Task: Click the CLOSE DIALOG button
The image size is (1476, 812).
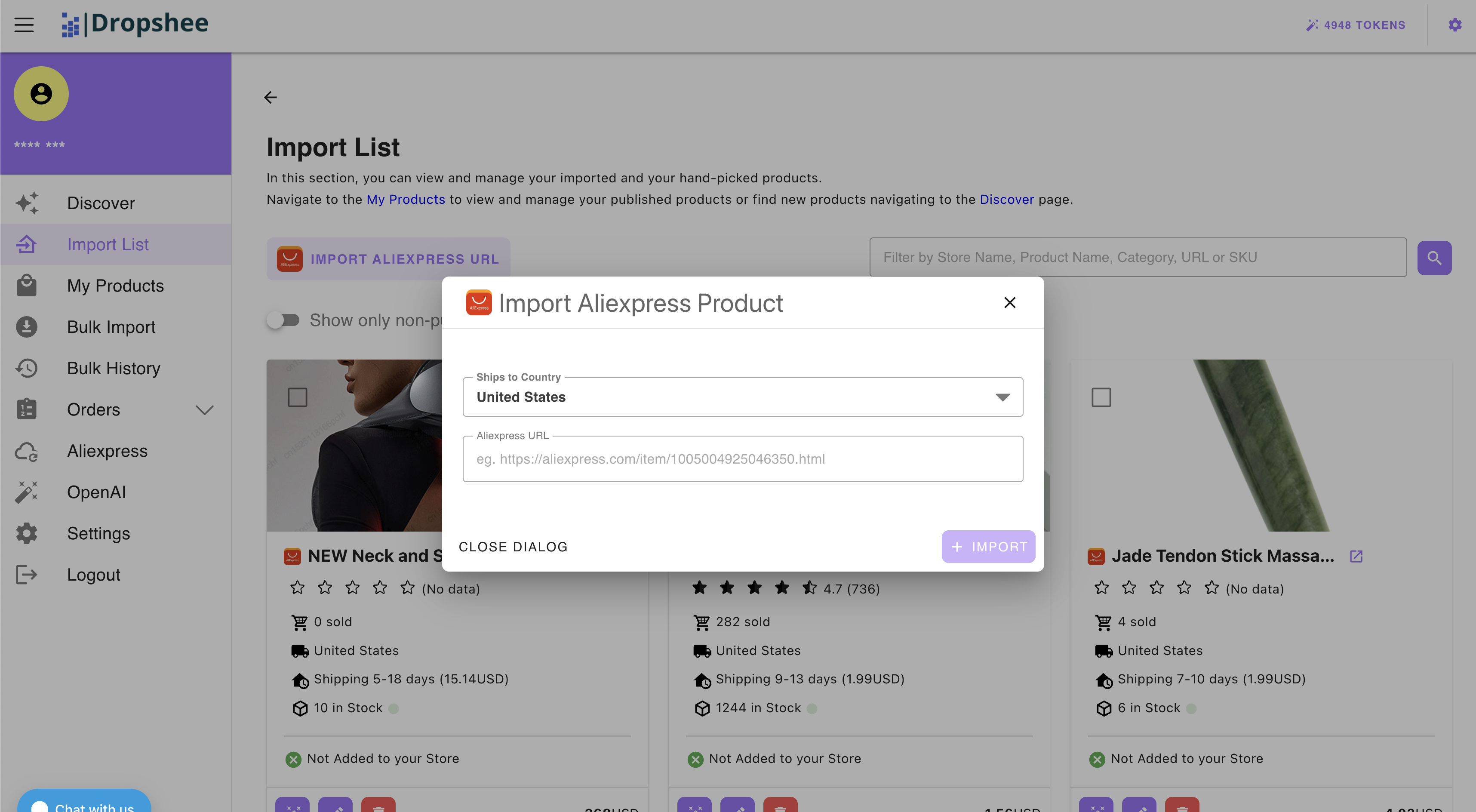Action: point(513,547)
